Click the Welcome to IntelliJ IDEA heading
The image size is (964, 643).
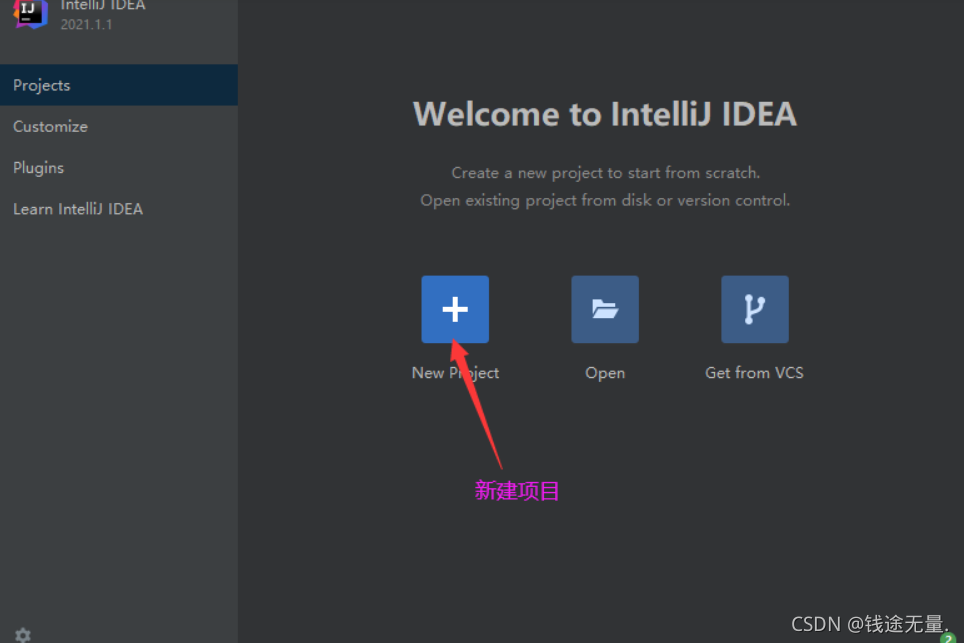point(605,114)
